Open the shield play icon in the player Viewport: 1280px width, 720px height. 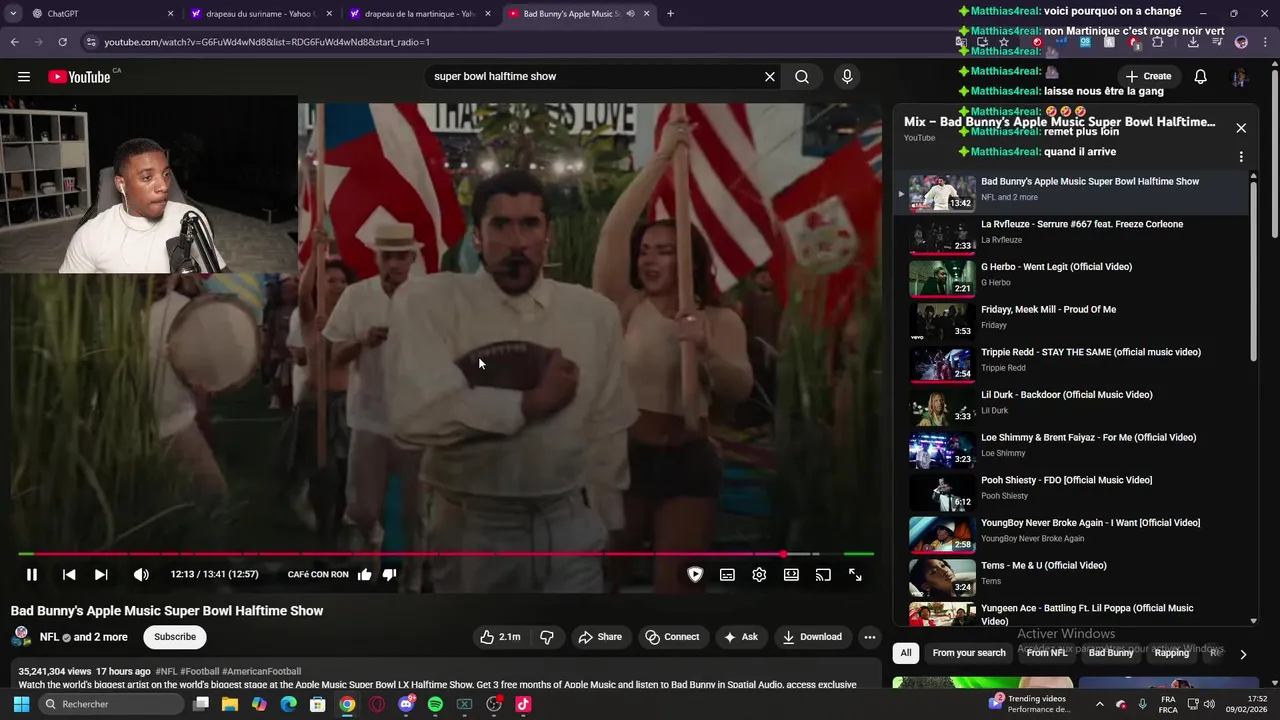point(695,575)
